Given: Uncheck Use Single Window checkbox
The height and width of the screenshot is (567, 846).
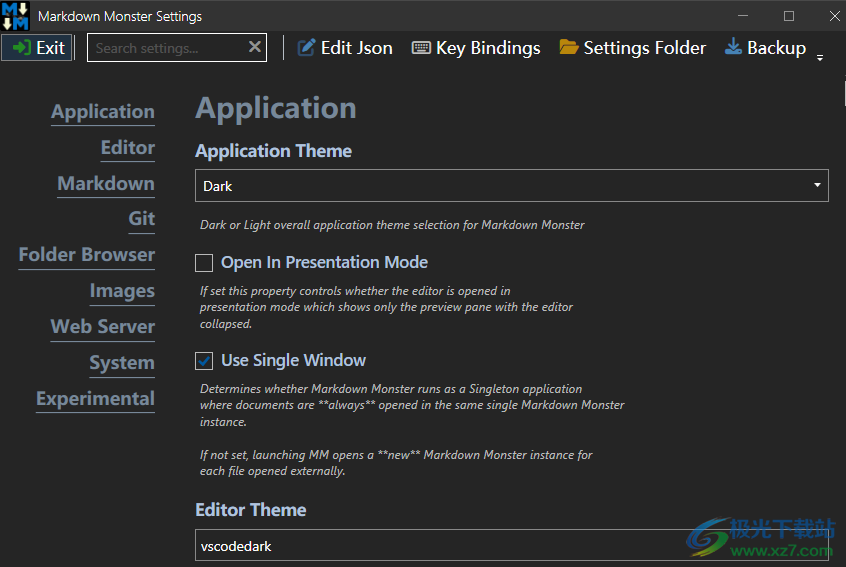Looking at the screenshot, I should tap(204, 361).
